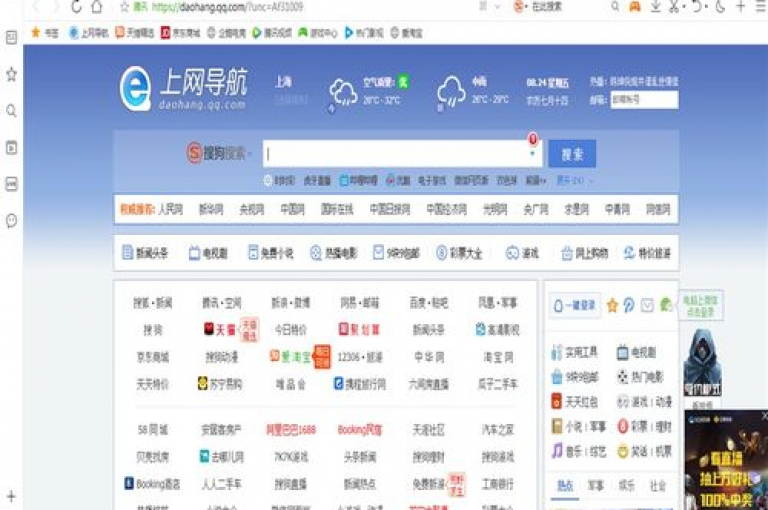The image size is (768, 510).
Task: Click the rain cloud icon for today's weather
Action: coord(343,92)
